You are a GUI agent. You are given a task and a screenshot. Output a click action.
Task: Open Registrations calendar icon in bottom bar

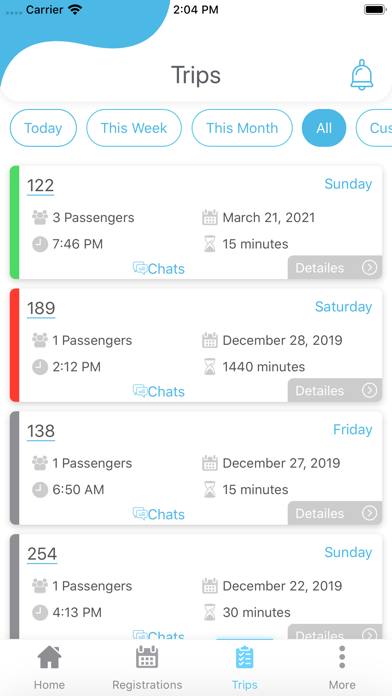(x=147, y=657)
